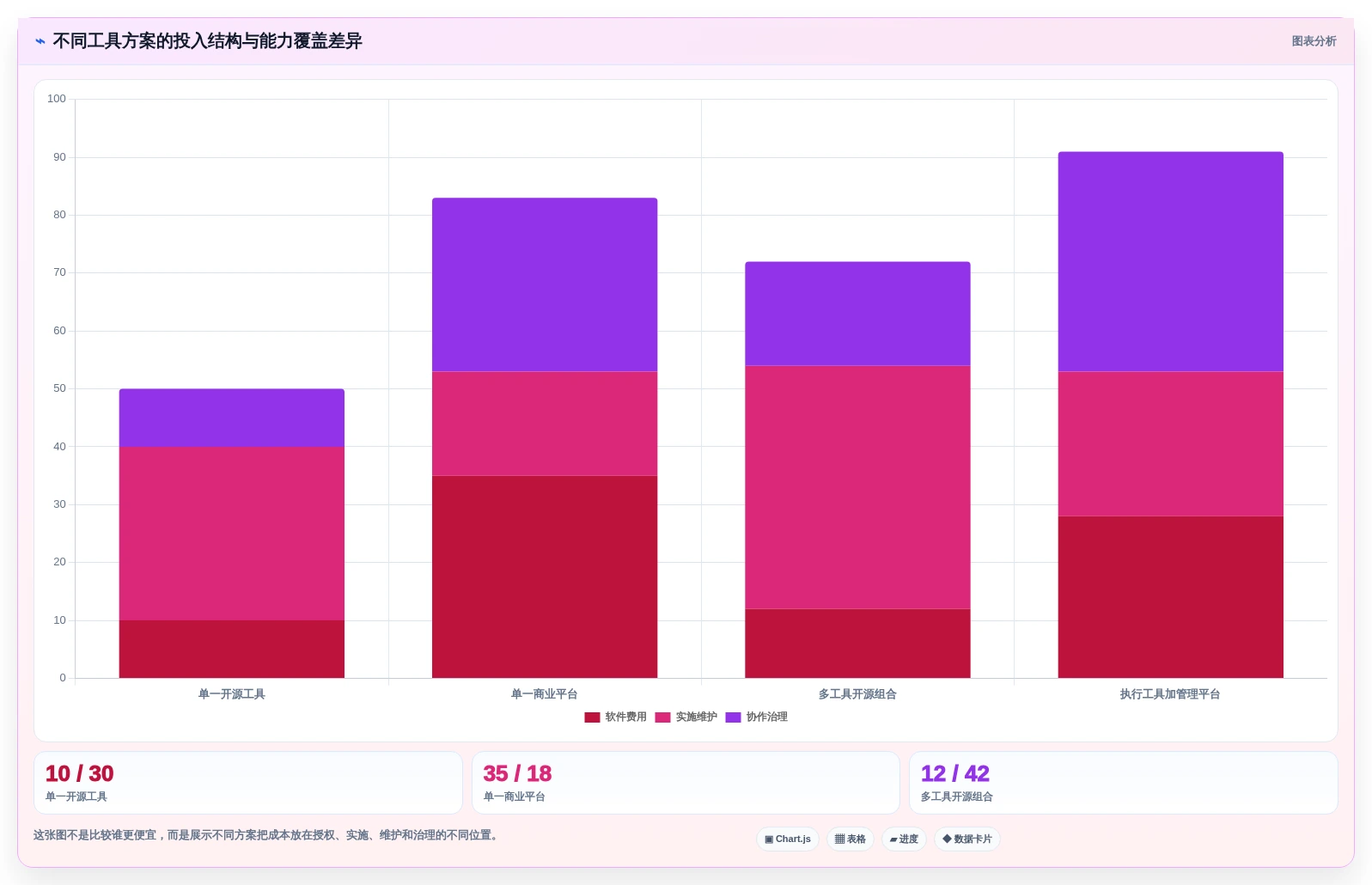Click the pink segment of 执行工具加管理平台 bar
The width and height of the screenshot is (1372, 885).
tap(1171, 443)
